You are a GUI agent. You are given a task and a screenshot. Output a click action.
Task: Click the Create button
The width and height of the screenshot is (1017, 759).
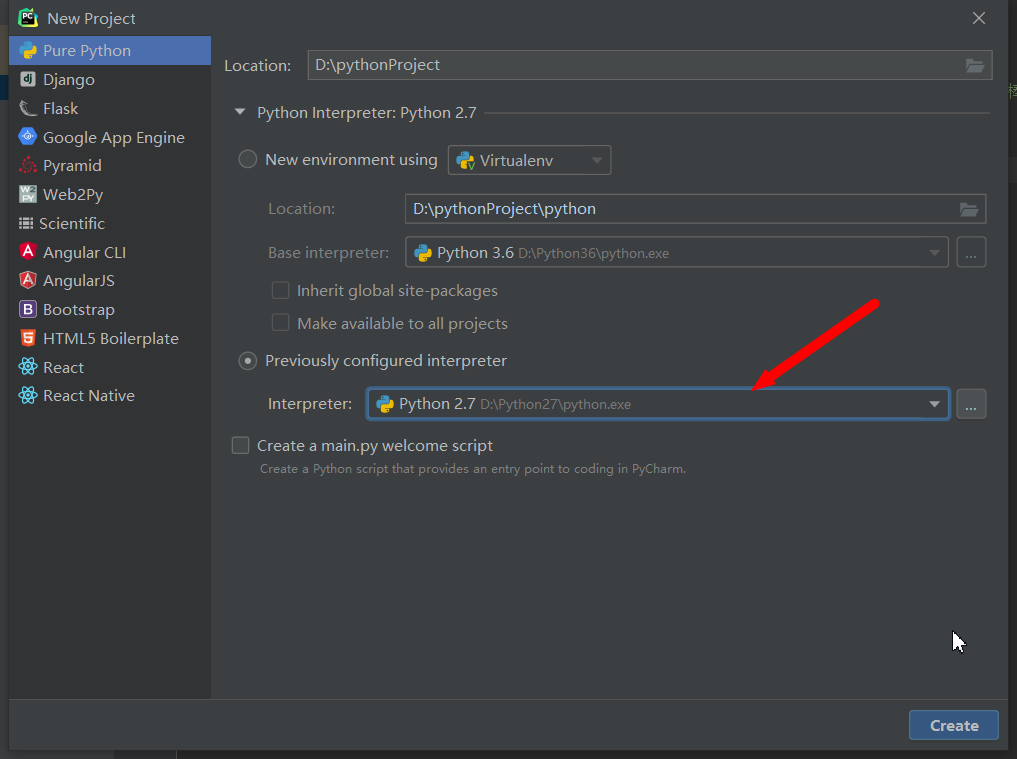click(x=953, y=725)
